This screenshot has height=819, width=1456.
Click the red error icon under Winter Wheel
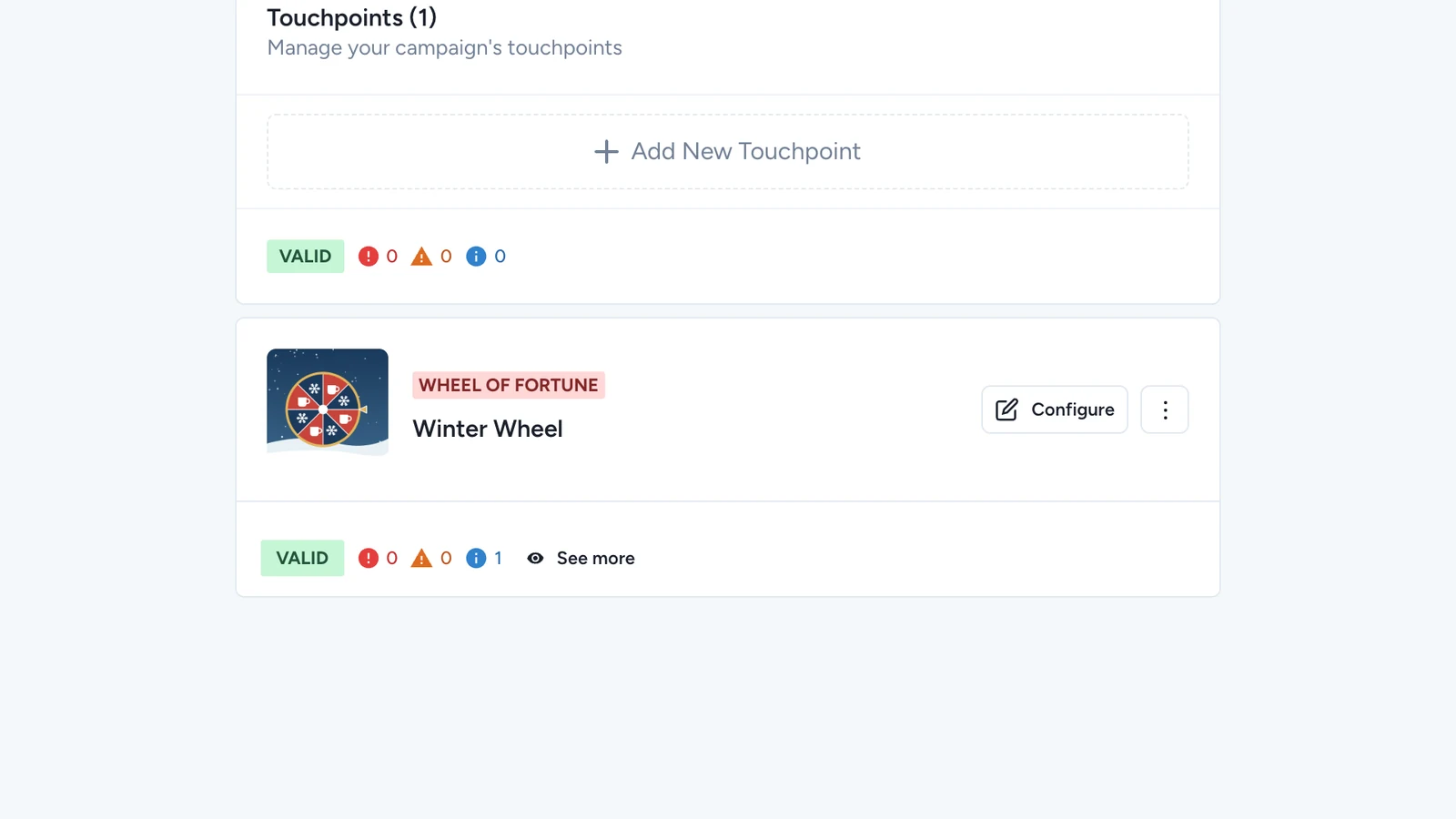pos(368,558)
